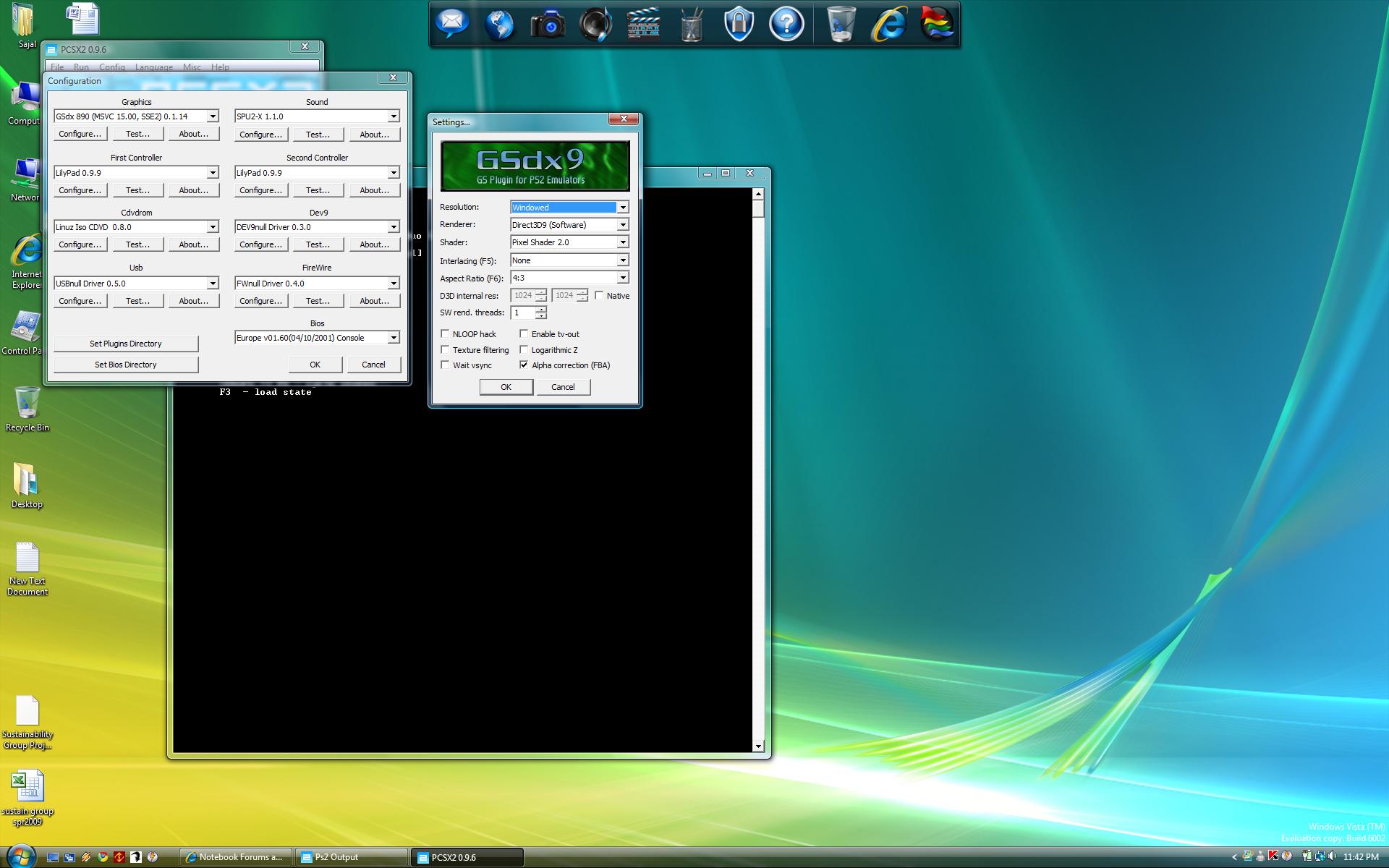
Task: Open the Recycle Bin desktop icon
Action: tap(27, 409)
